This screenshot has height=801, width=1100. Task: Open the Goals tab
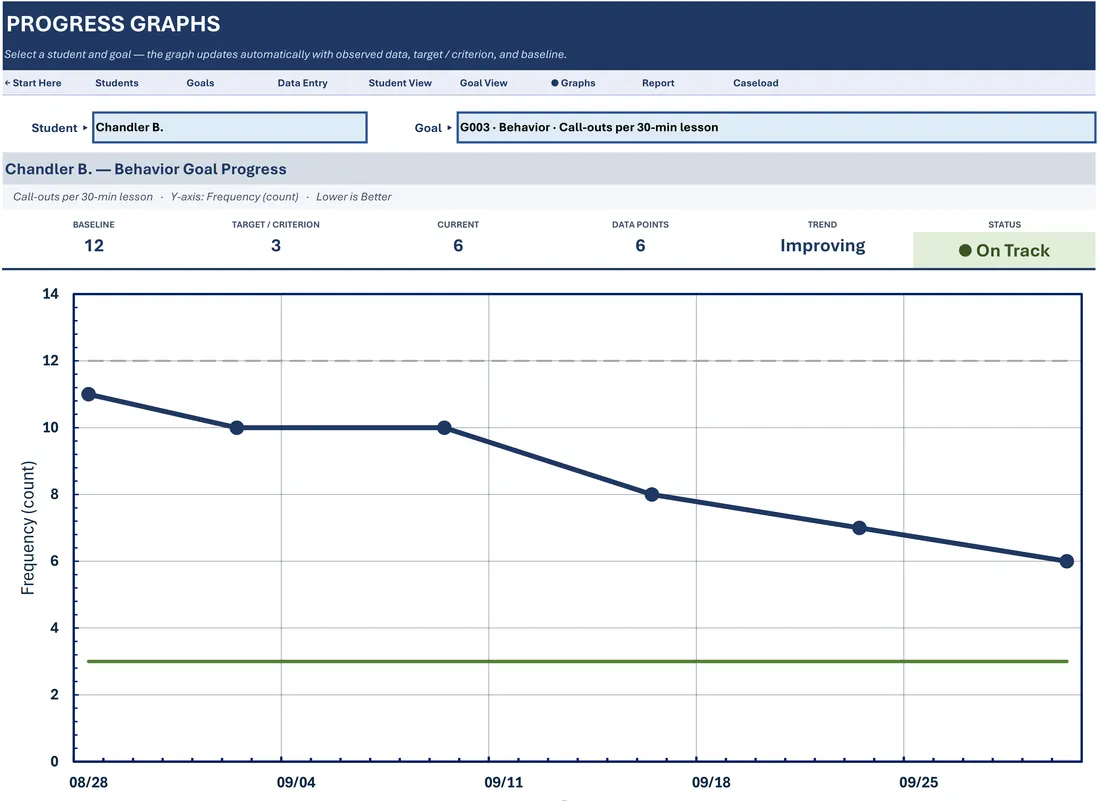coord(200,83)
